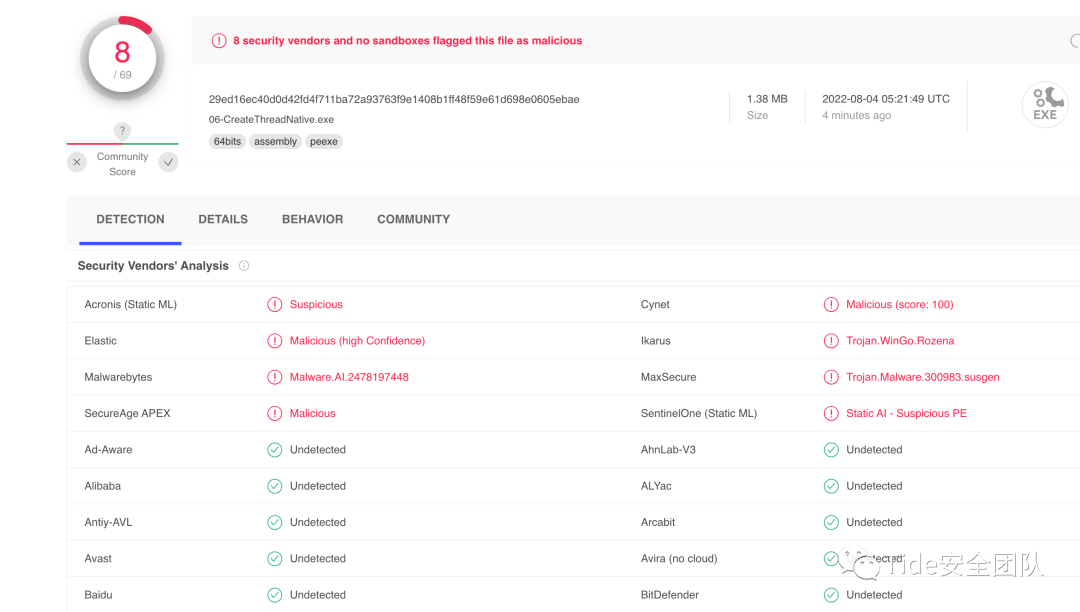
Task: Click the warning icon in the malicious banner
Action: tap(219, 41)
